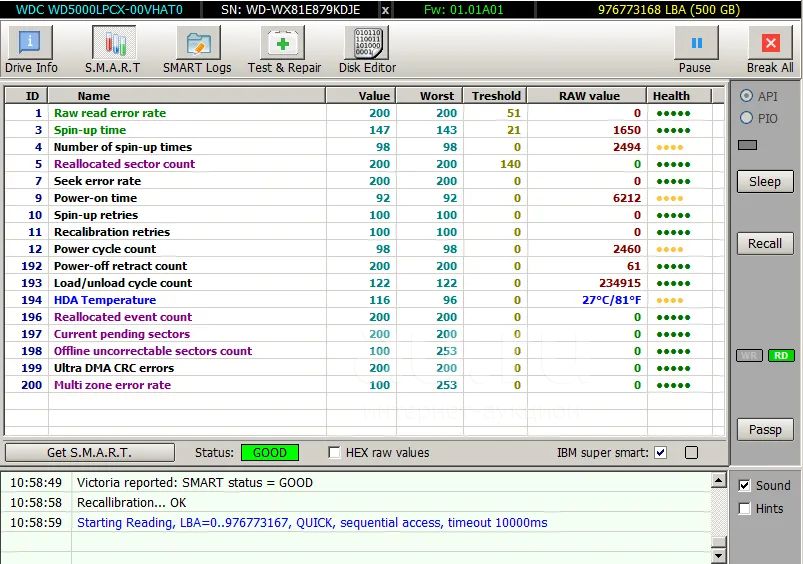Click the Get S.M.A.R.T. button

coord(90,452)
